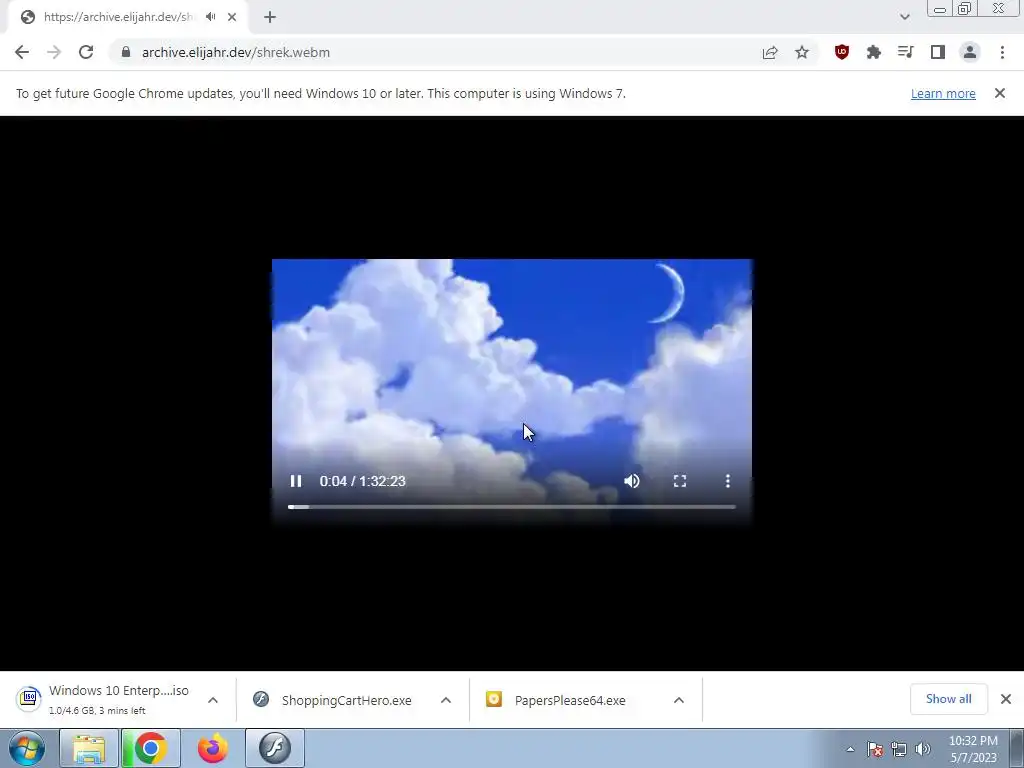Click the address bar URL

[x=236, y=52]
